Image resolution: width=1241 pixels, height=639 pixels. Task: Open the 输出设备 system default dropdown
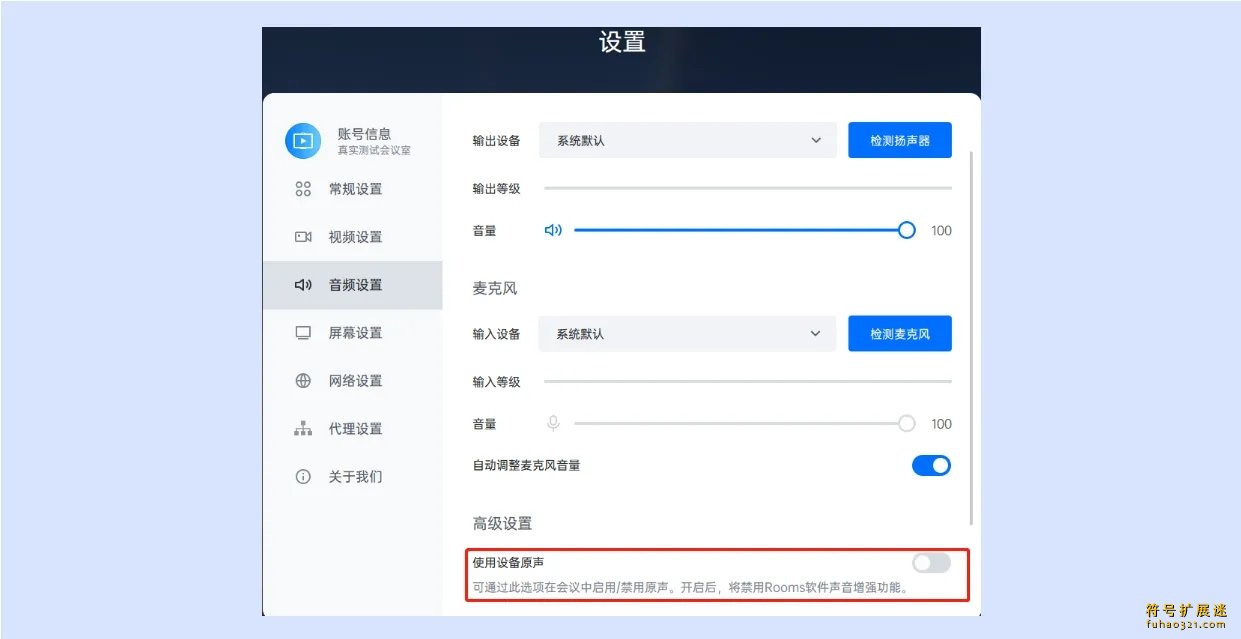(687, 140)
